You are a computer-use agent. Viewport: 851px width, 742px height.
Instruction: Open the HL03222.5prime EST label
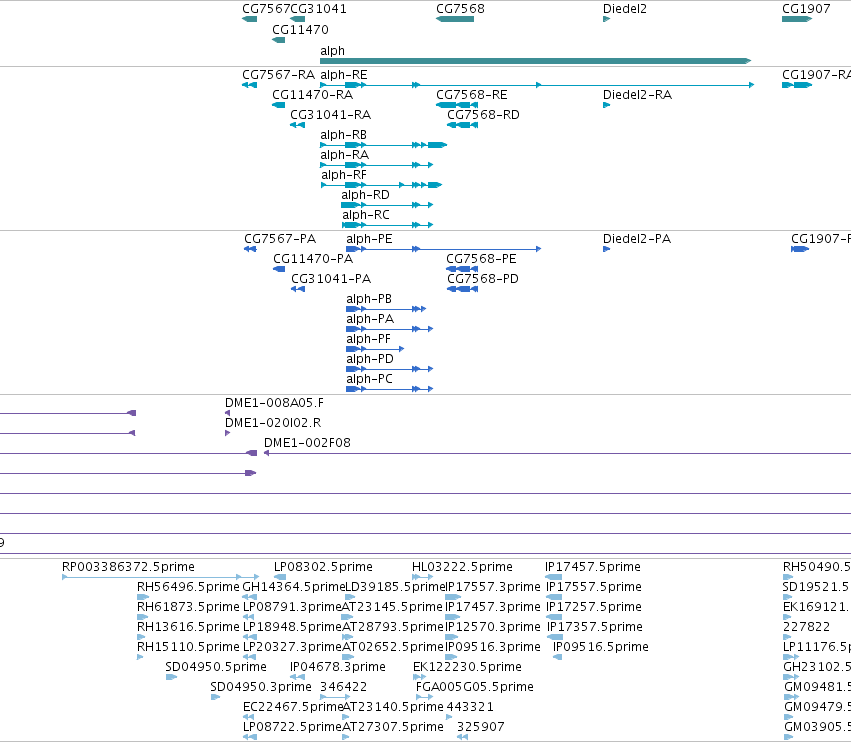click(x=462, y=567)
